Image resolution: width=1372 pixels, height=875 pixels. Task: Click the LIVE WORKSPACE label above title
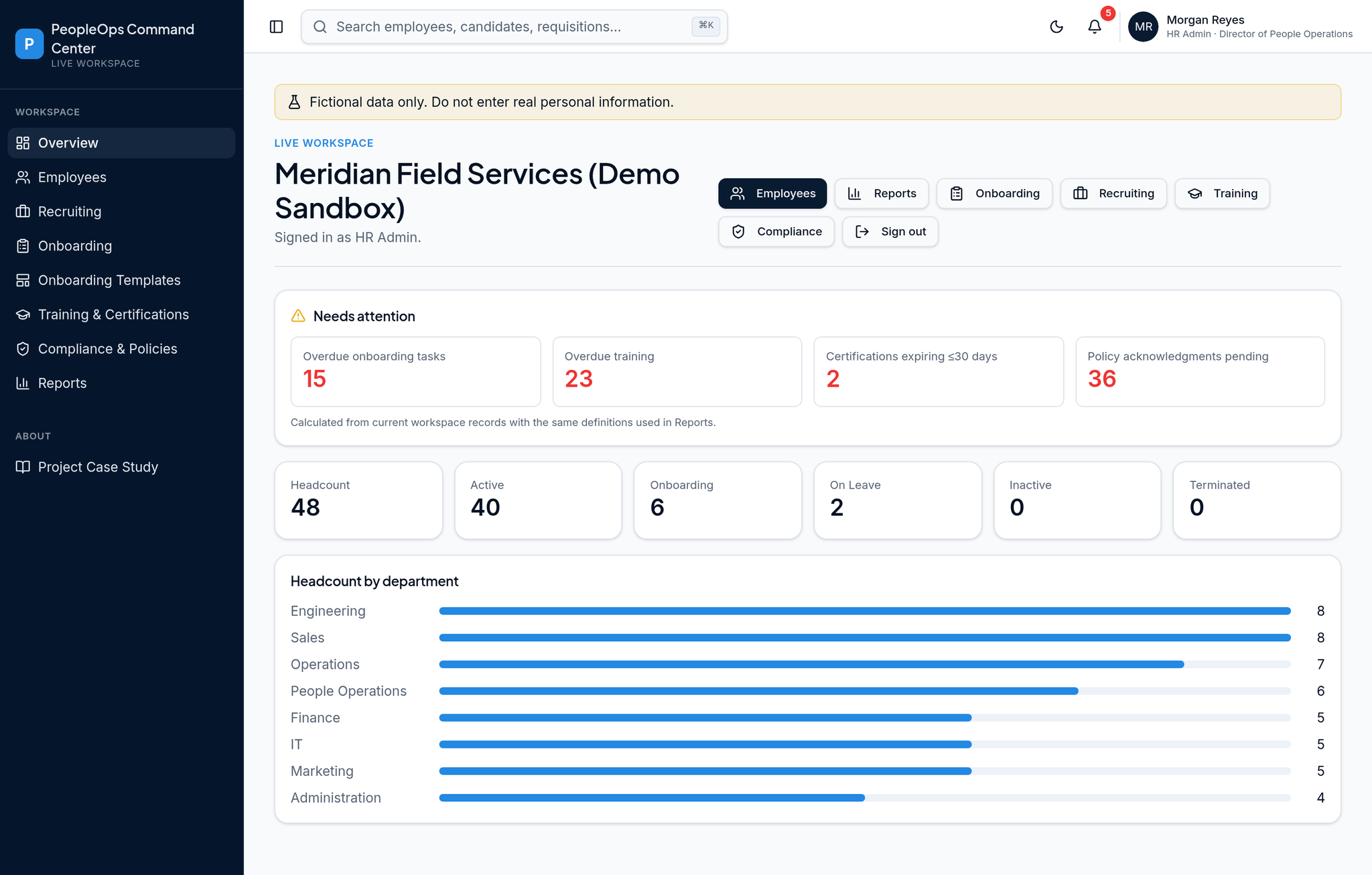(x=324, y=143)
